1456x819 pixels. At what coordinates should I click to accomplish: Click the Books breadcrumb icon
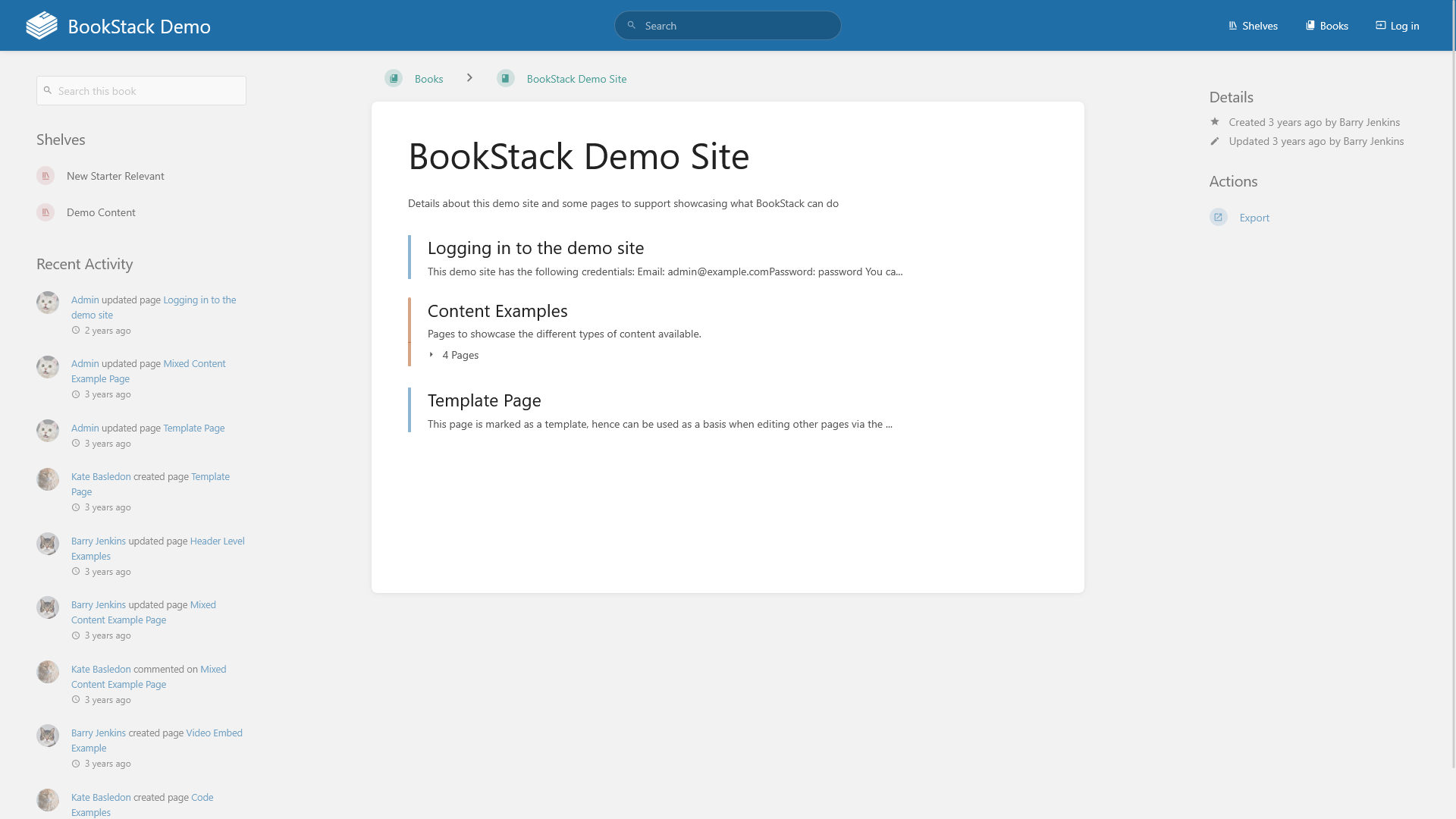coord(394,79)
